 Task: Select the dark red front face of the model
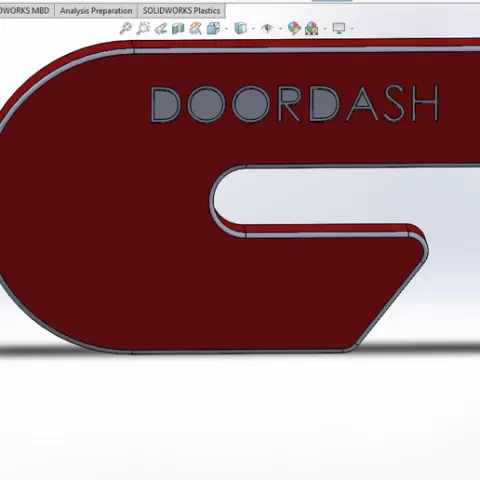coord(133,233)
